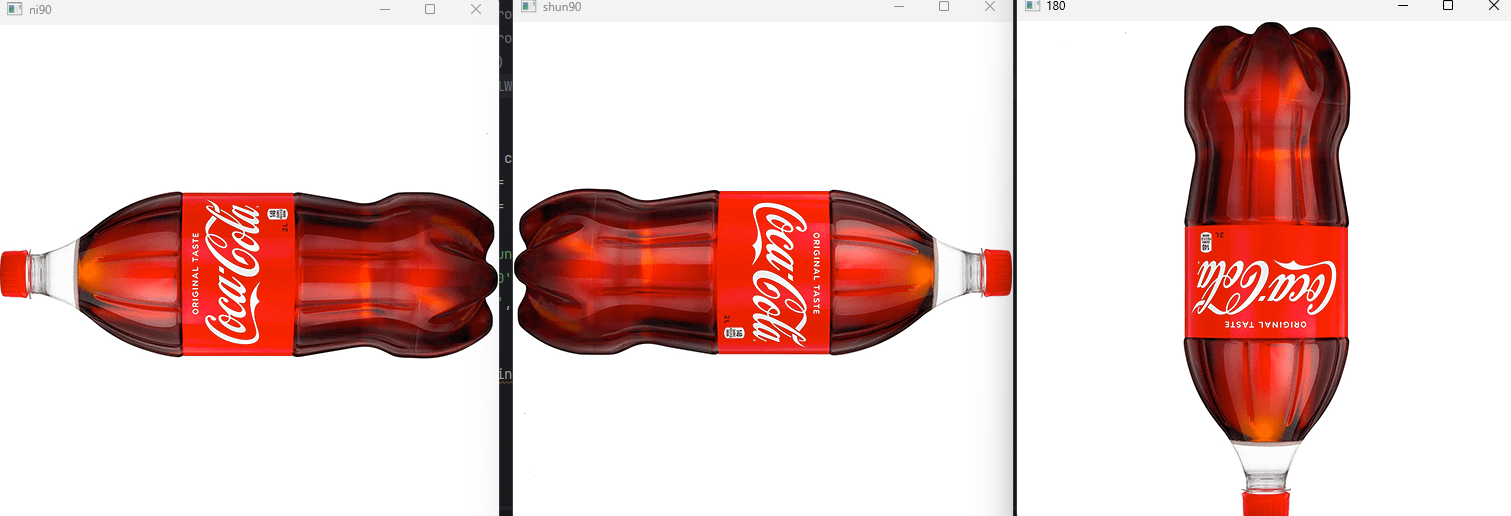Minimize the 180 window

[x=1402, y=5]
